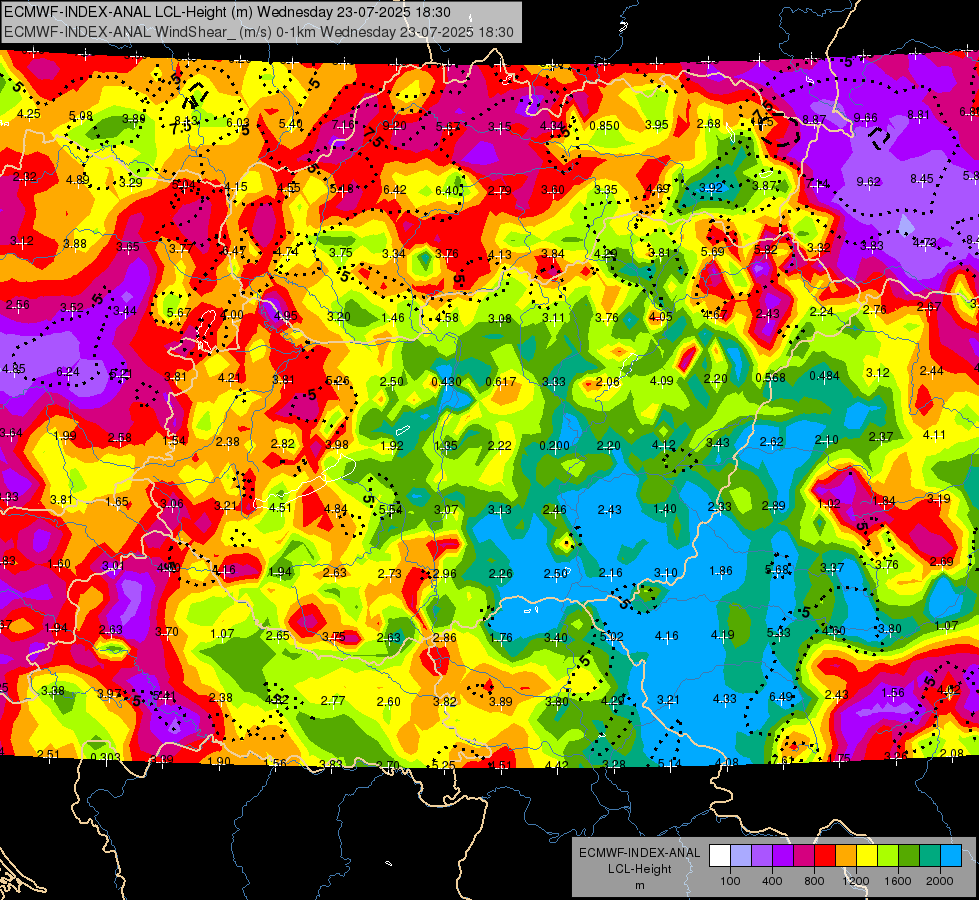Click the 6.49 wind shear value

click(x=781, y=696)
